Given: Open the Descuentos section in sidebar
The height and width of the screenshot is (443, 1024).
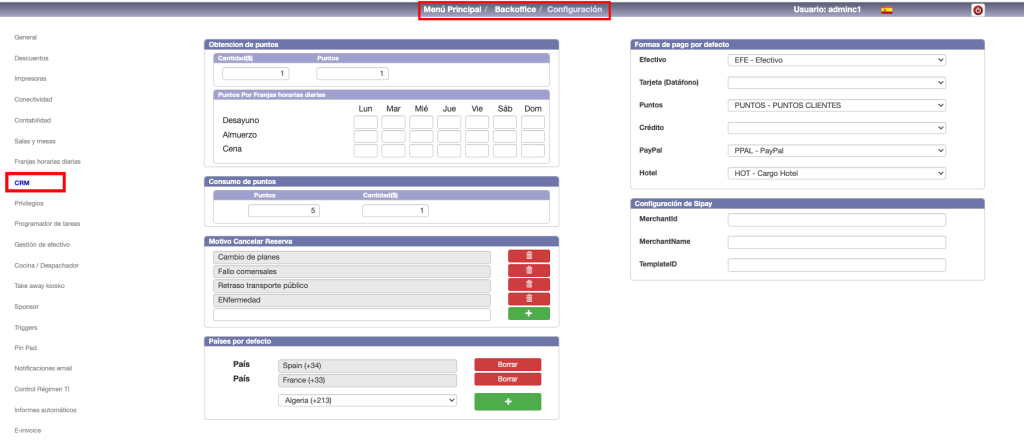Looking at the screenshot, I should click(x=31, y=58).
